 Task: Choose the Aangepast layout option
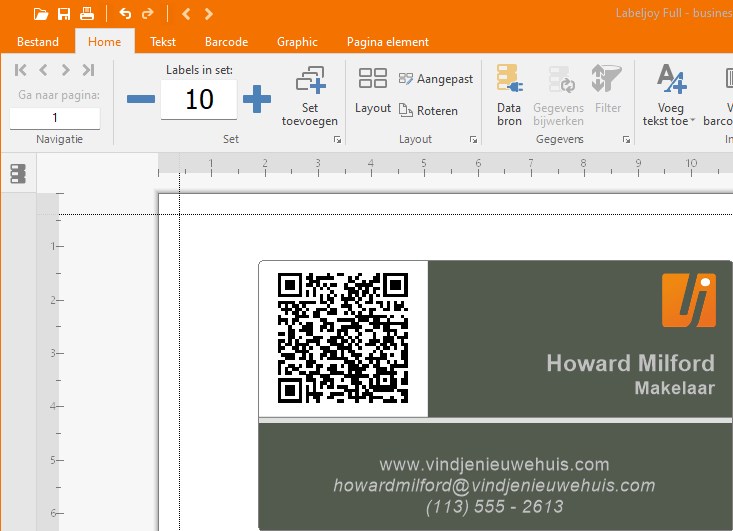pyautogui.click(x=436, y=79)
